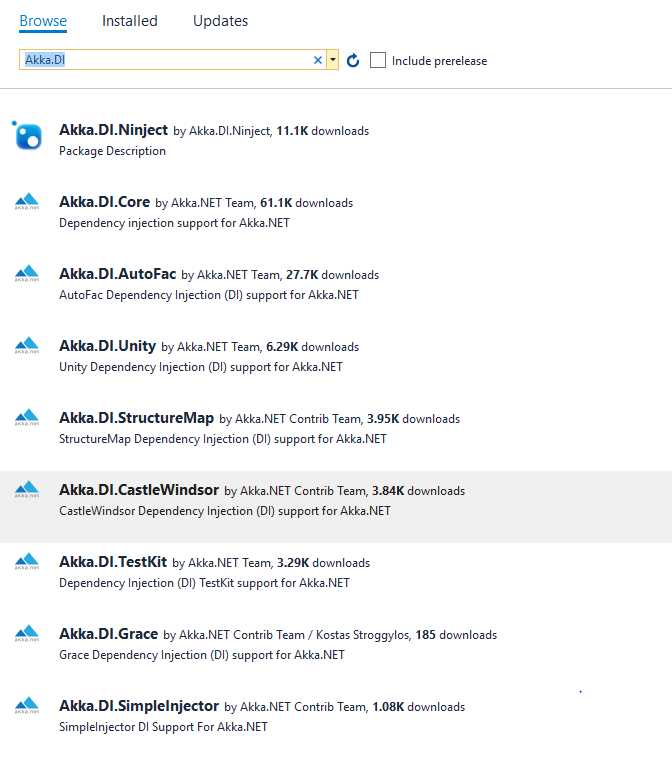
Task: Click the 'Include prerelease' label text
Action: tap(439, 61)
